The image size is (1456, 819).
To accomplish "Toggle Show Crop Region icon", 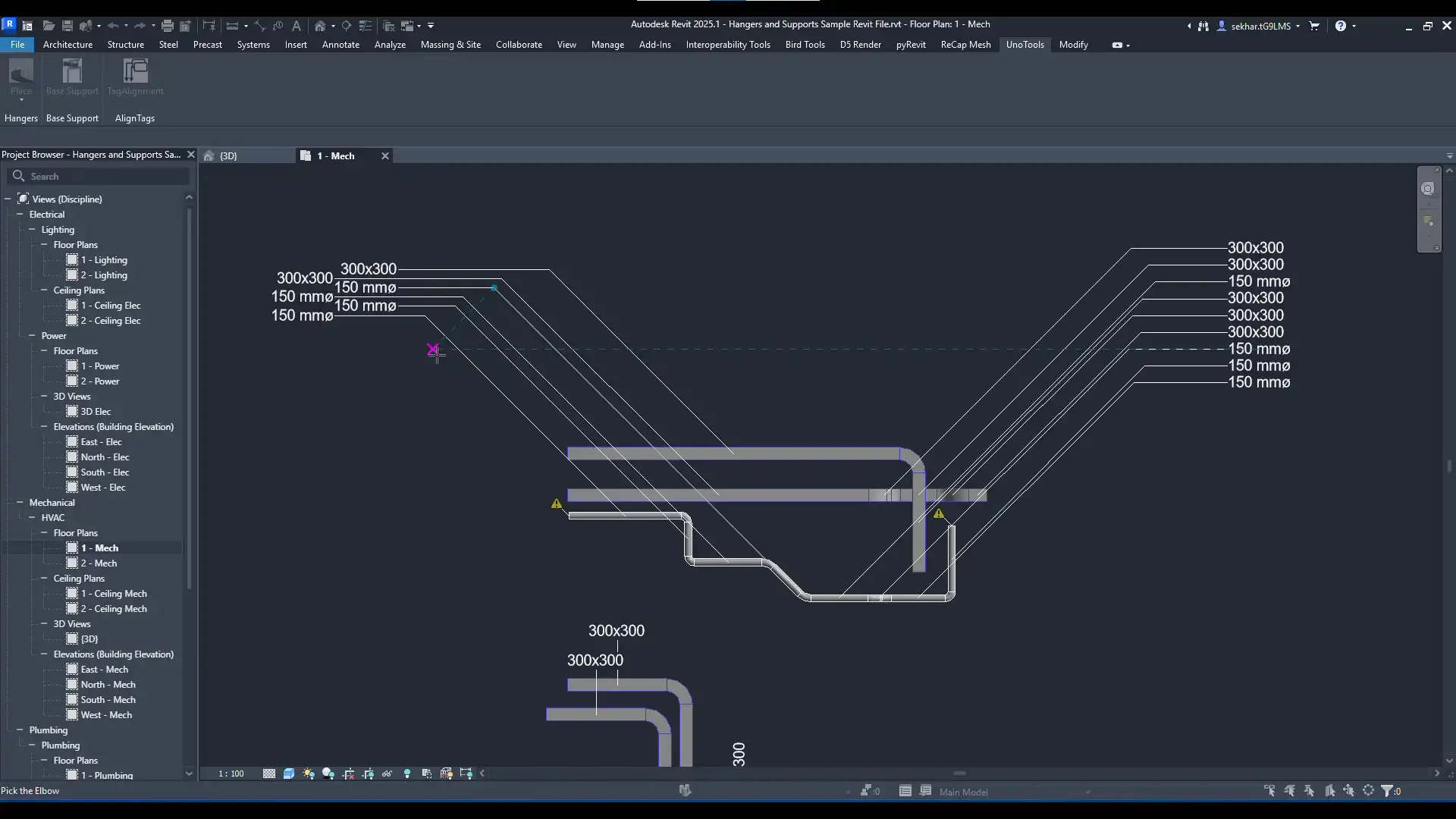I will tap(368, 773).
